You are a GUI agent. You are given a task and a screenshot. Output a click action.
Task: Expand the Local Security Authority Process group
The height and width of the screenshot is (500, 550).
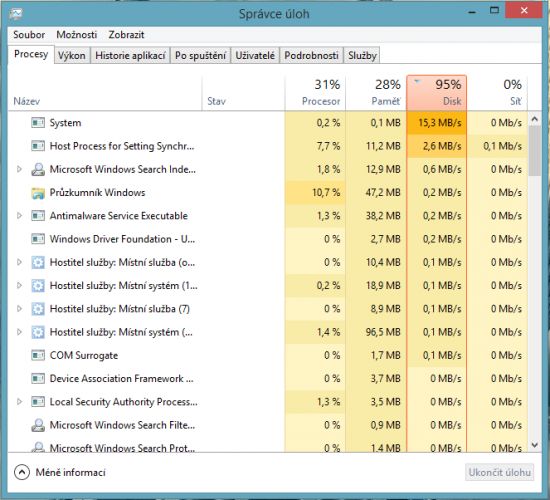19,402
